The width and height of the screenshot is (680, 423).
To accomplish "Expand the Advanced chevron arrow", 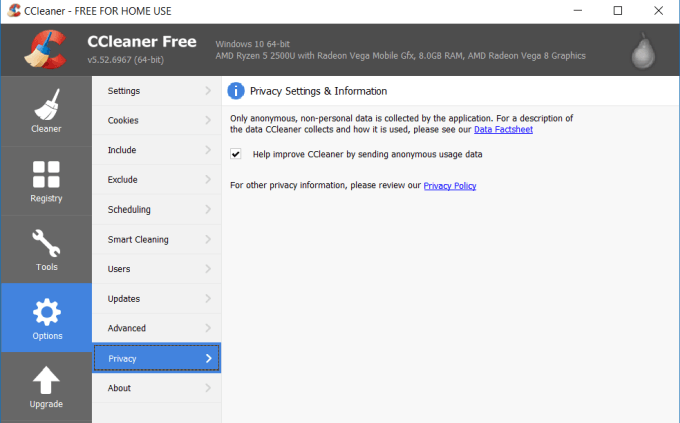I will point(208,328).
